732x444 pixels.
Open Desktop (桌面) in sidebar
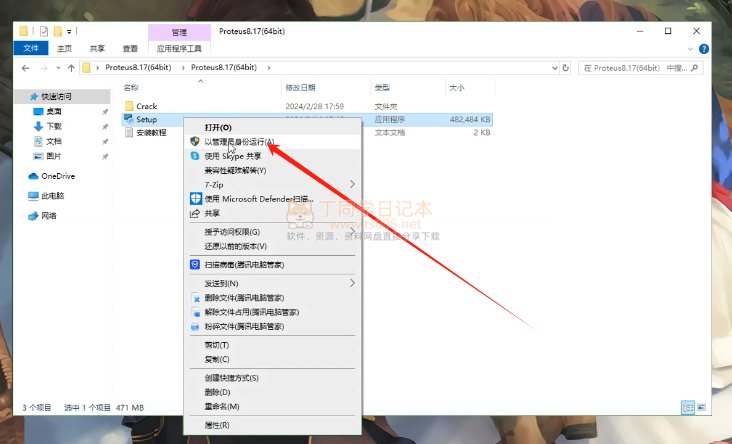pos(54,112)
